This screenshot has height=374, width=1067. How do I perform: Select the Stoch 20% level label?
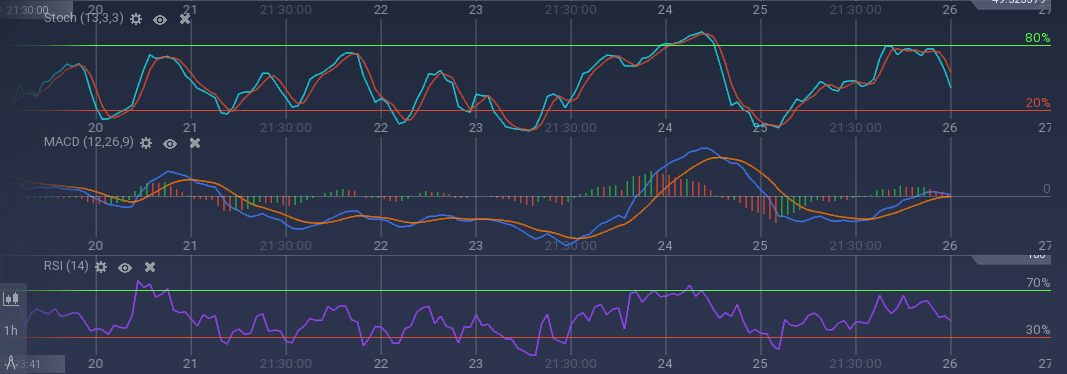(x=1038, y=103)
